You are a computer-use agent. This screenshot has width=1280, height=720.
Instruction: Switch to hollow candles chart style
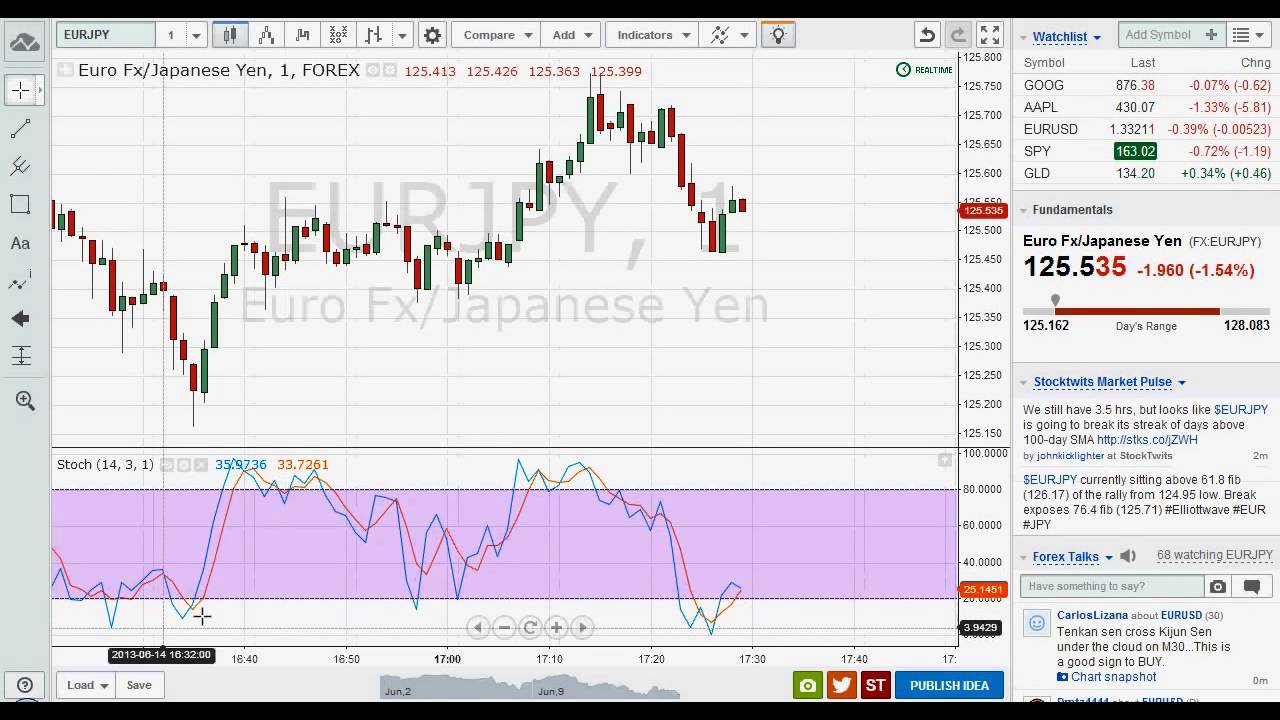click(x=266, y=35)
